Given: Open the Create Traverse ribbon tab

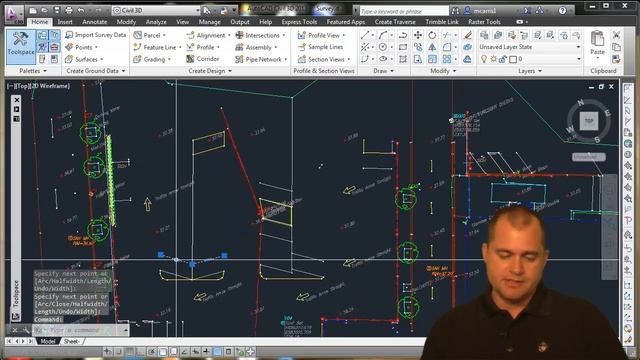Looking at the screenshot, I should coord(395,22).
